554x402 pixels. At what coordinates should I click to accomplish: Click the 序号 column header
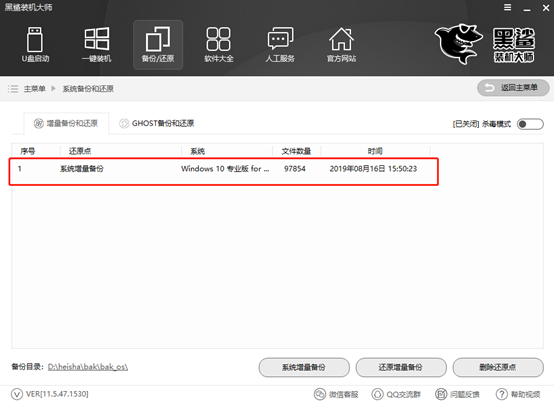[28, 151]
